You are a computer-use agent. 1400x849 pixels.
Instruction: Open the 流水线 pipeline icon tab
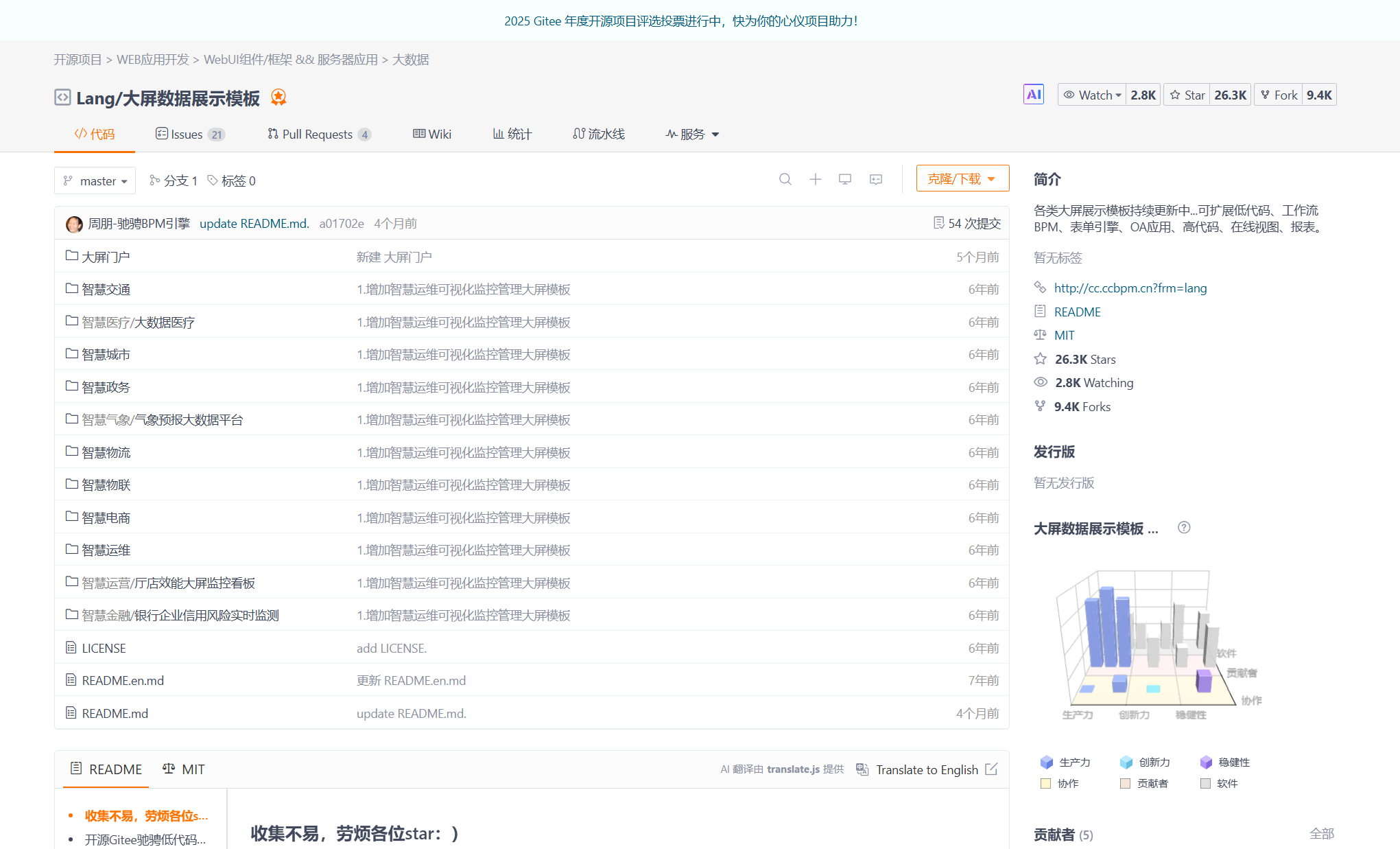580,134
